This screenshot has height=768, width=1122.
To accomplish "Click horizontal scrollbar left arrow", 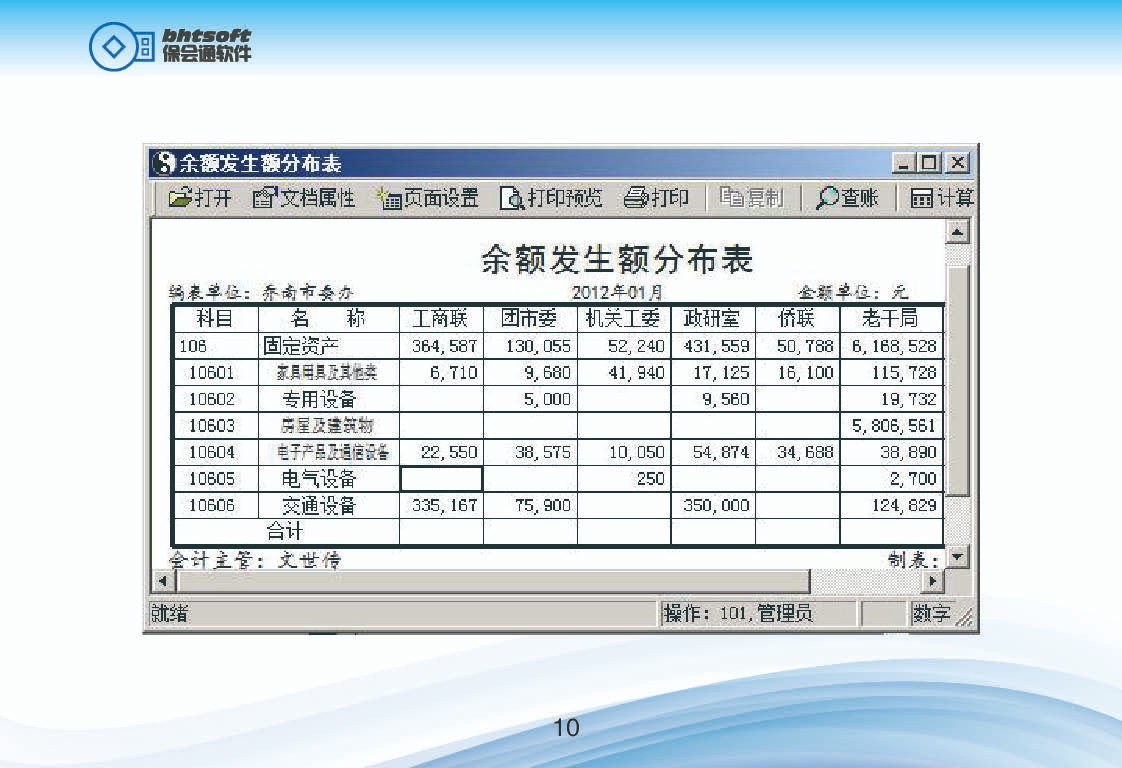I will [x=160, y=580].
